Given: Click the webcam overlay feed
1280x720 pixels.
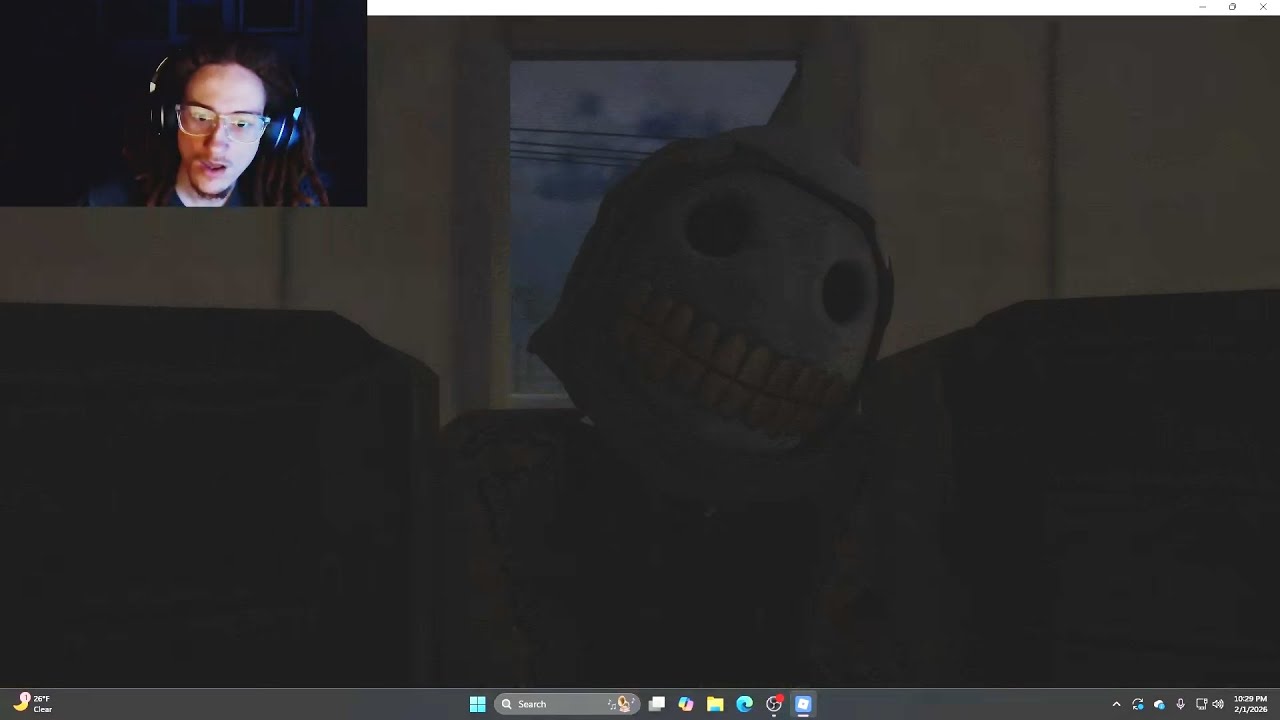Looking at the screenshot, I should coord(183,103).
